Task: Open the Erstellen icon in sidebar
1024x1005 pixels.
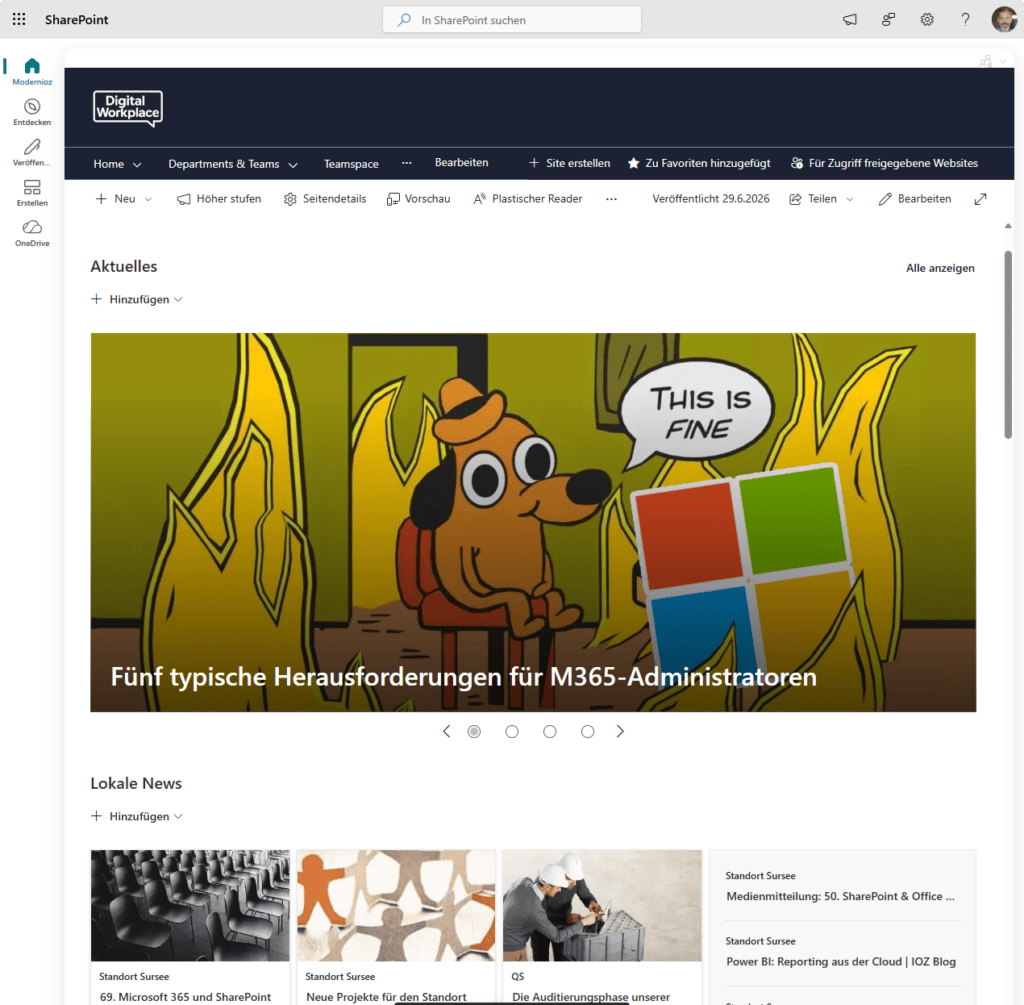Action: pyautogui.click(x=32, y=187)
